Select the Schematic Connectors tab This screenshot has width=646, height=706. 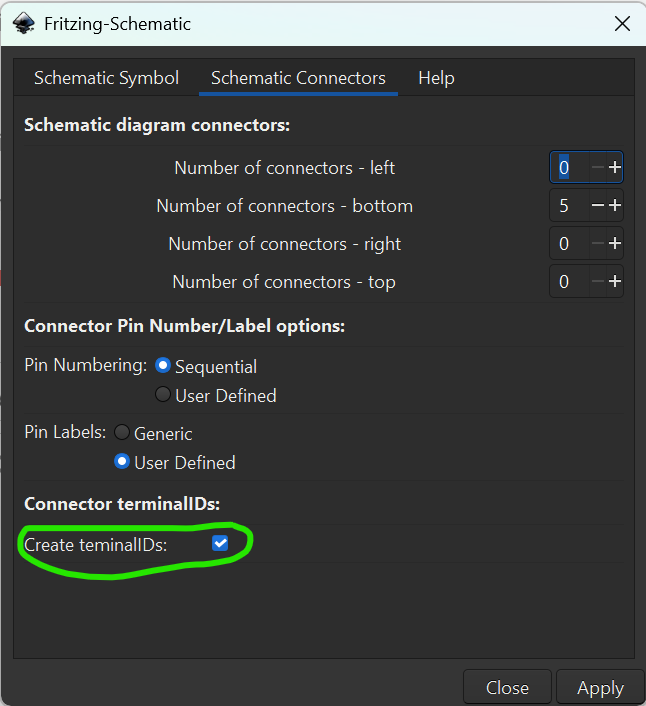tap(298, 78)
